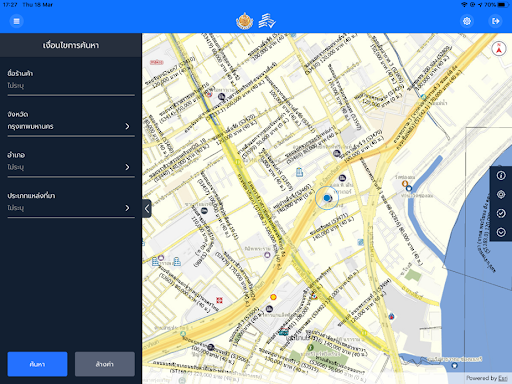
Task: Open district dropdown อำเภอ
Action: pyautogui.click(x=71, y=167)
